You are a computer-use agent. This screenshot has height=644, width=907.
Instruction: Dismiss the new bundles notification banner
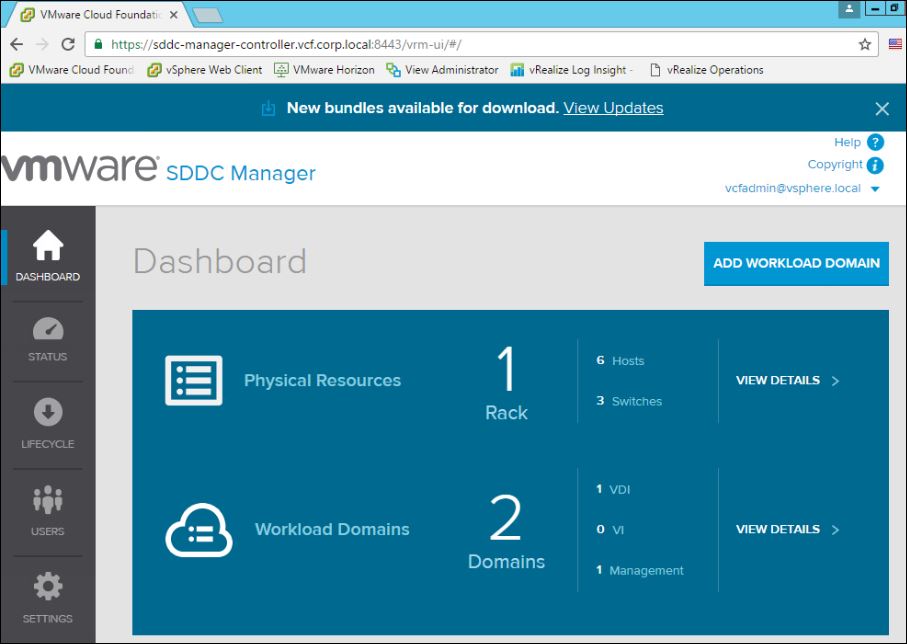point(882,108)
